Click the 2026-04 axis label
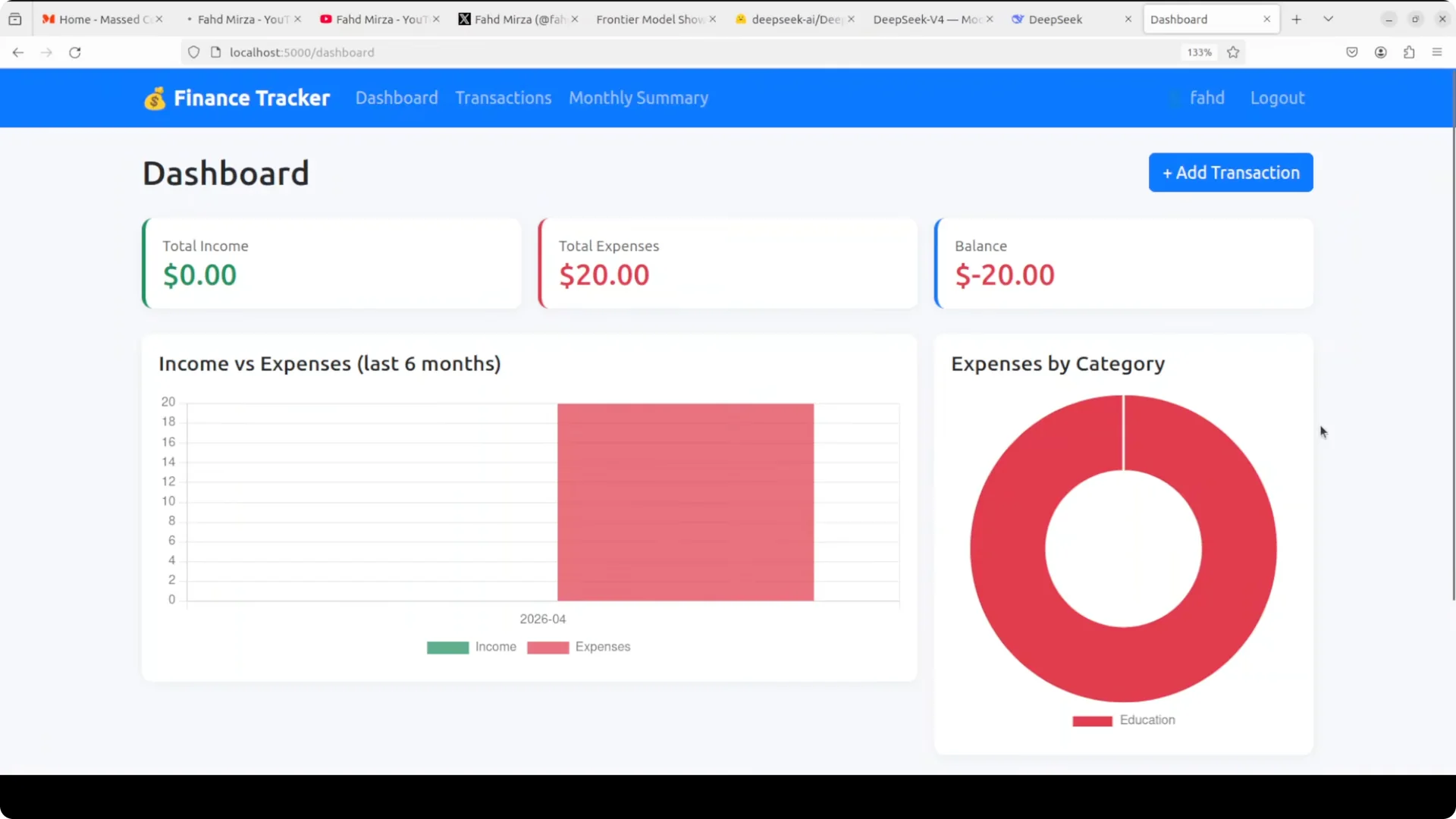This screenshot has height=819, width=1456. (x=543, y=619)
